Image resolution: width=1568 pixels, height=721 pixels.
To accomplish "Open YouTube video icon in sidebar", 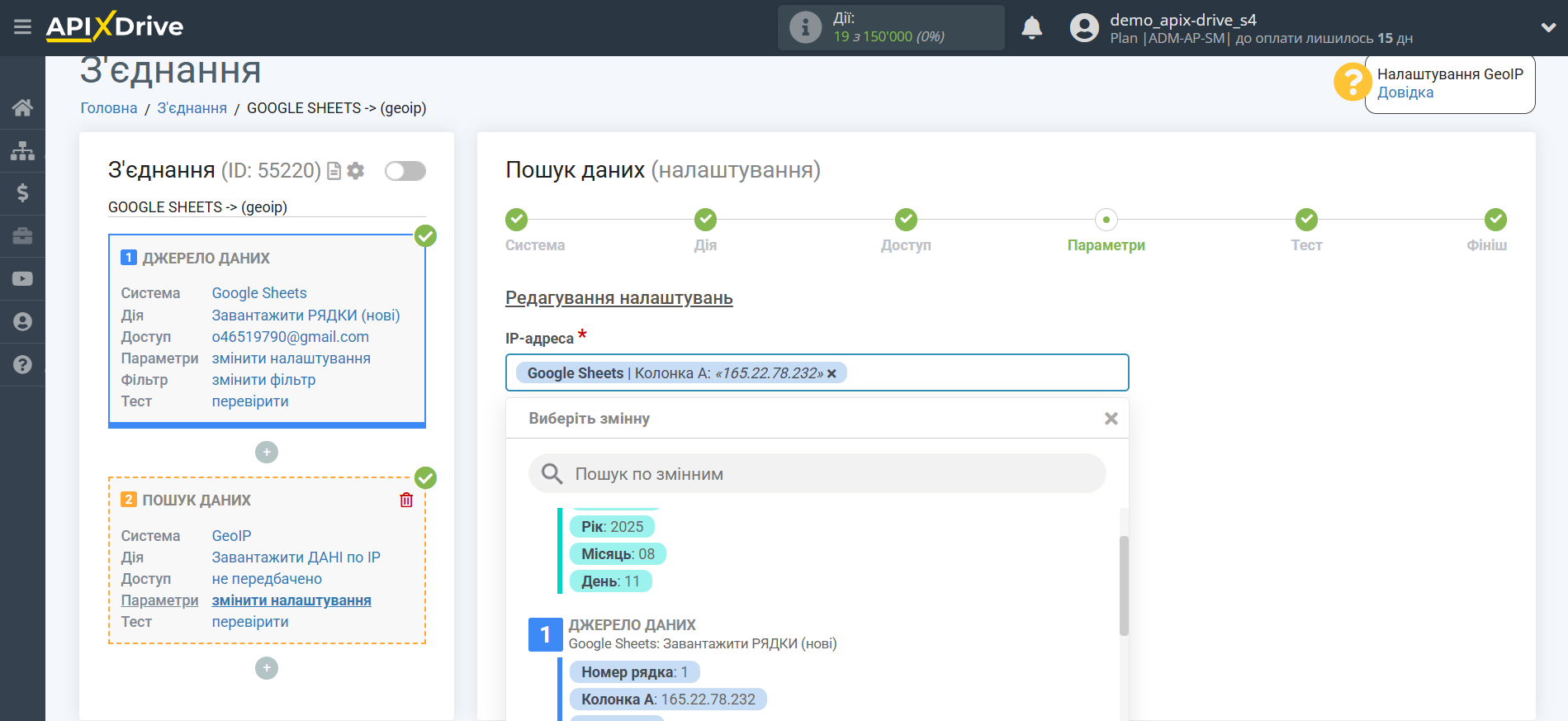I will 22,279.
